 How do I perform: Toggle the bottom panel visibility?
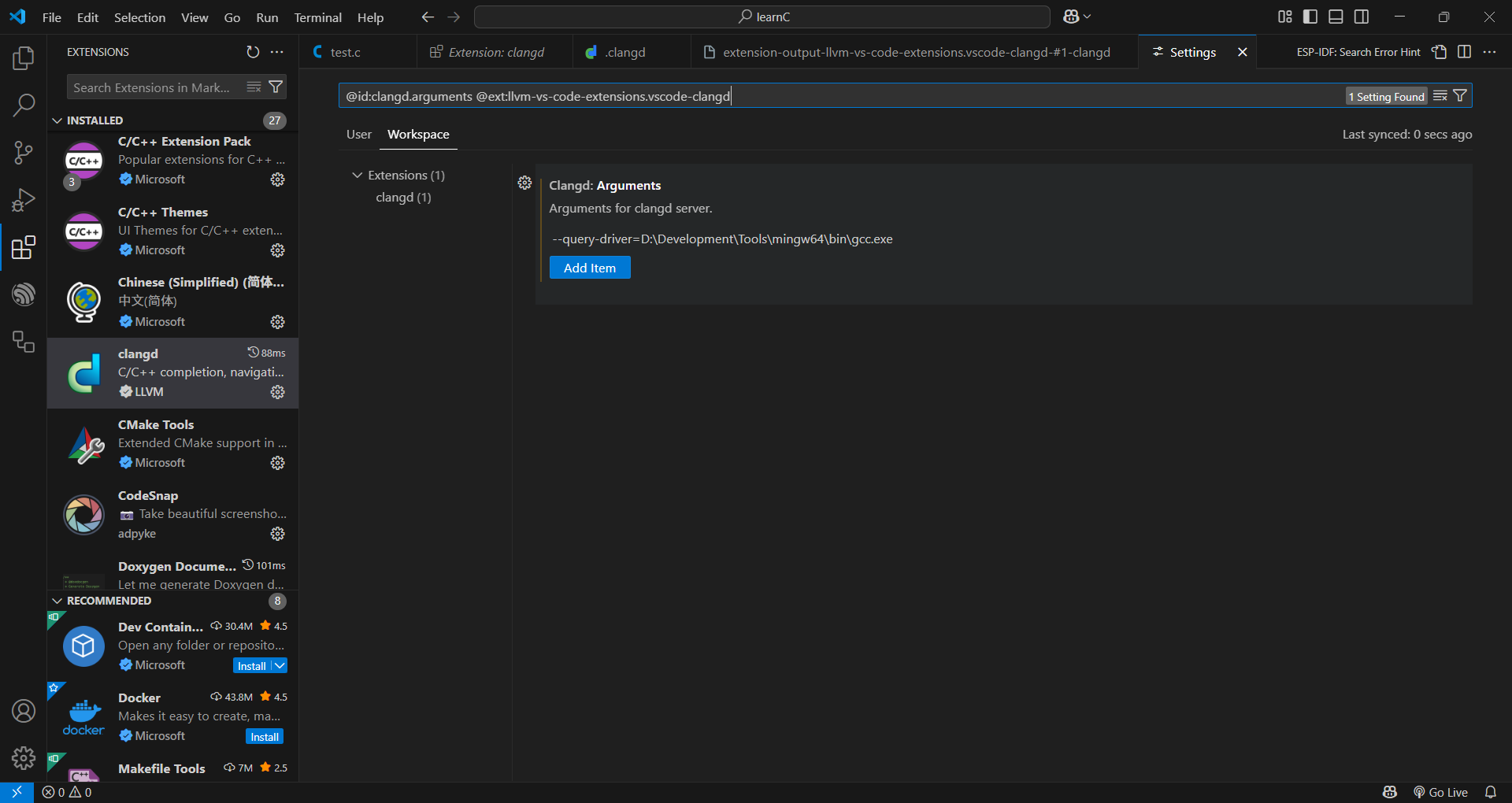(x=1336, y=17)
